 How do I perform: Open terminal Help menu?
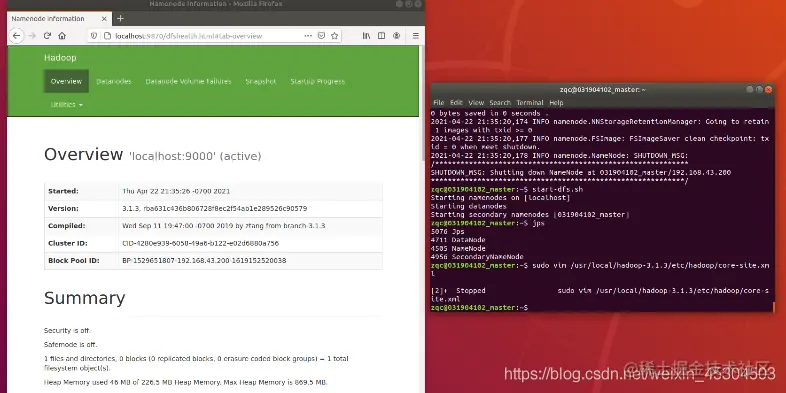coord(556,103)
